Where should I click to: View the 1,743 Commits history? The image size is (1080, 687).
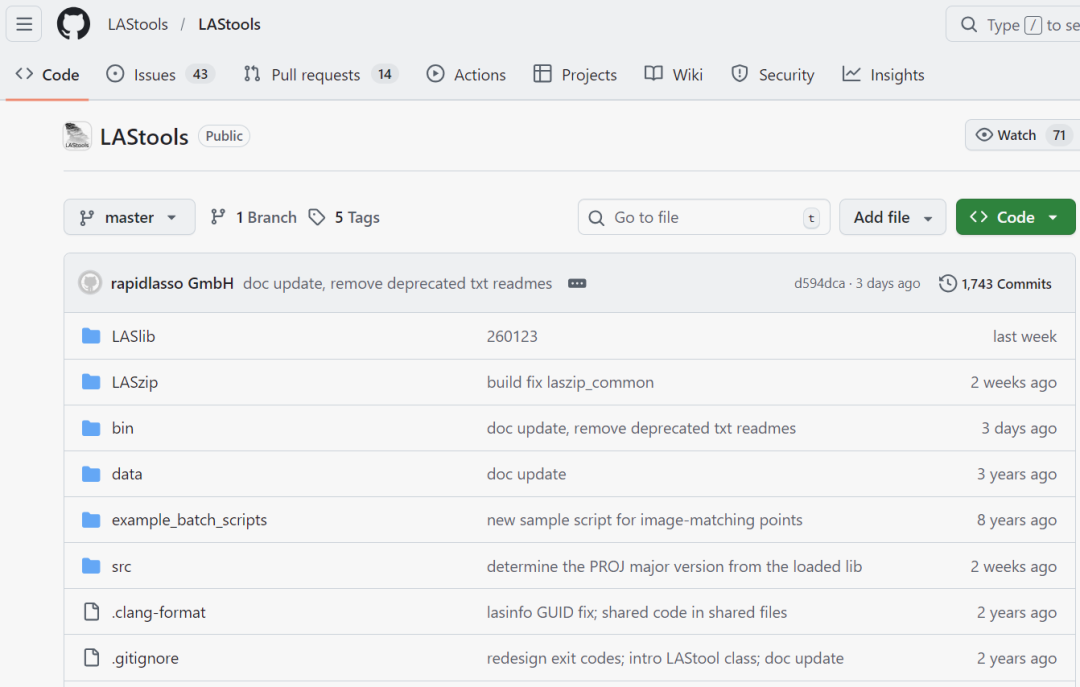[x=995, y=283]
